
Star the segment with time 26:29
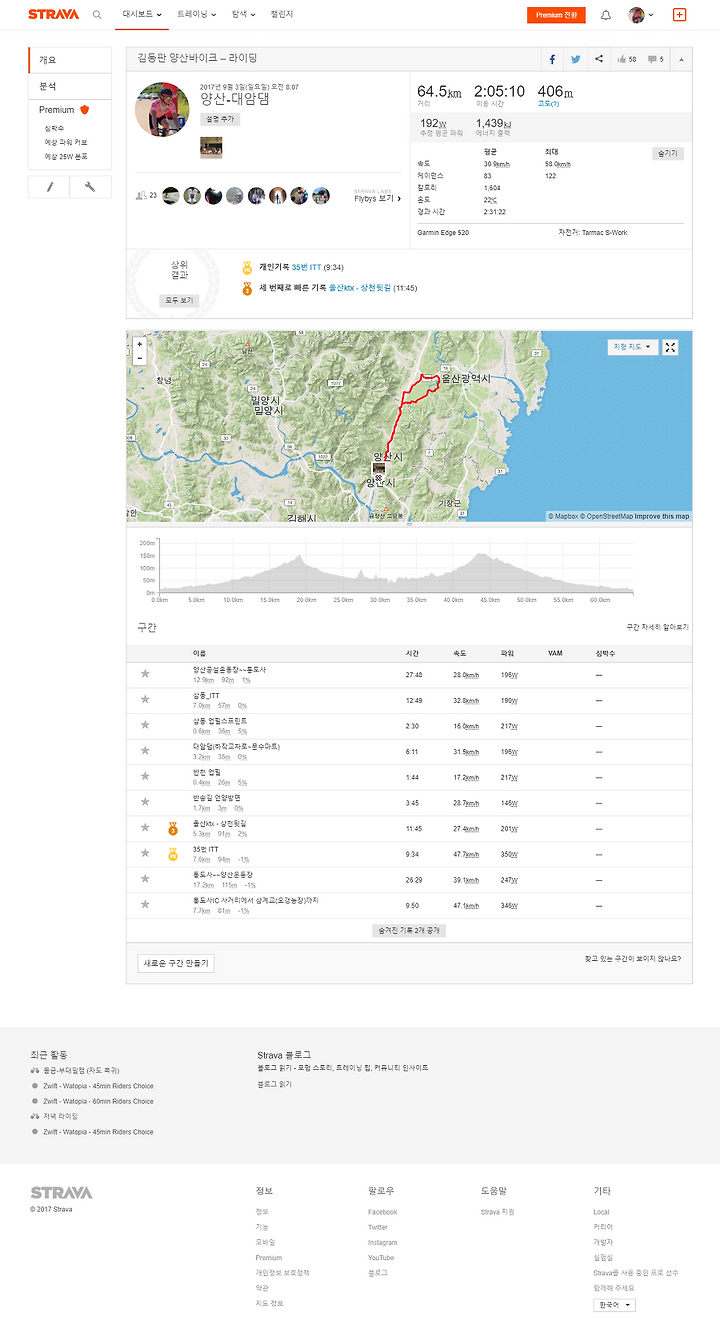tap(145, 879)
